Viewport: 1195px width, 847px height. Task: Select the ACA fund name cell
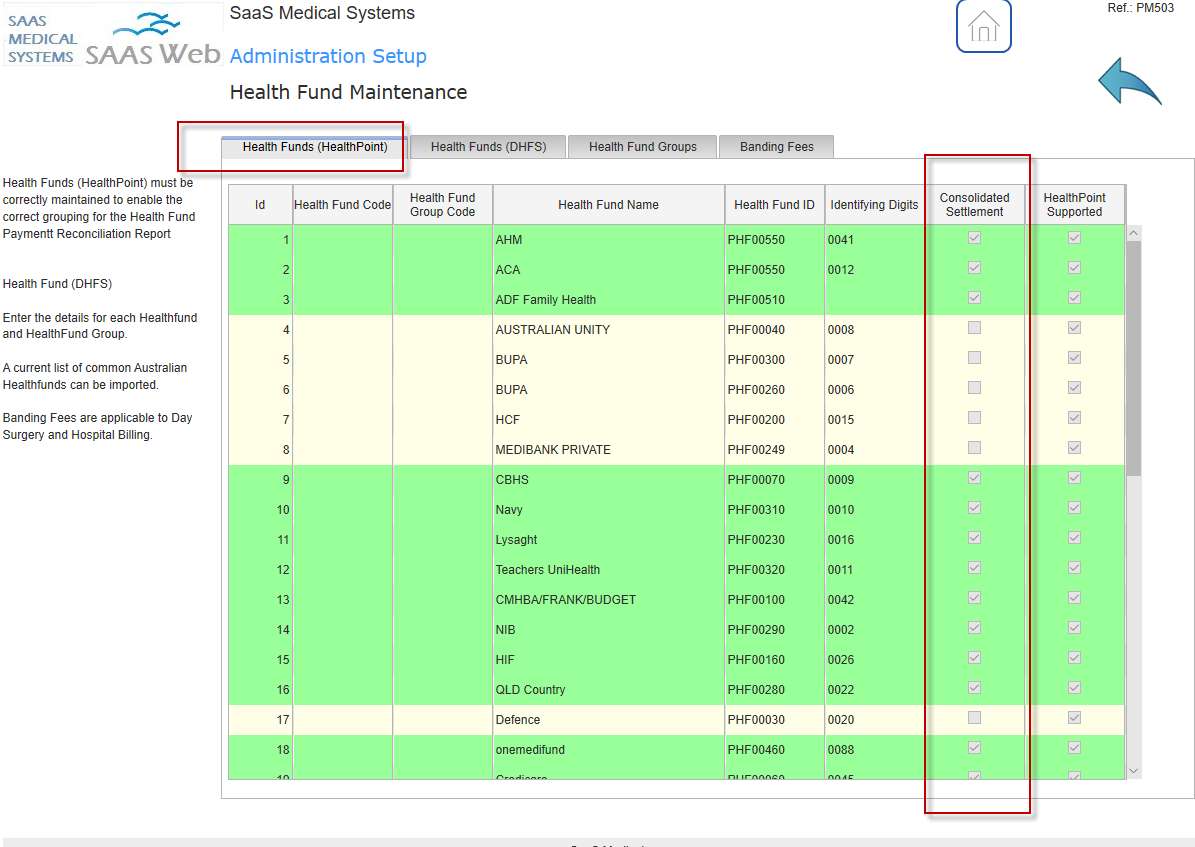pyautogui.click(x=608, y=270)
